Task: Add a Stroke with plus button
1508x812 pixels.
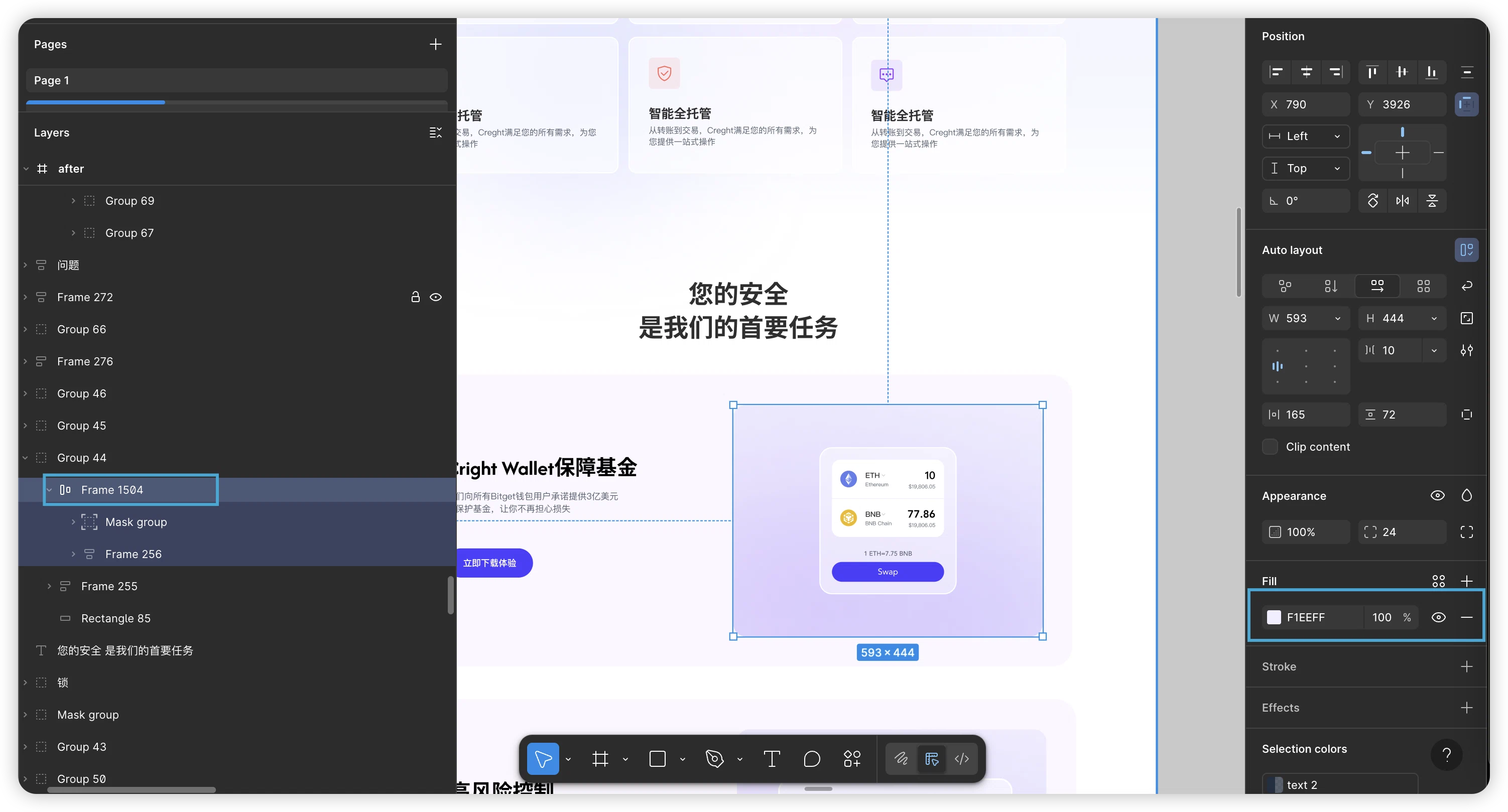Action: 1466,666
